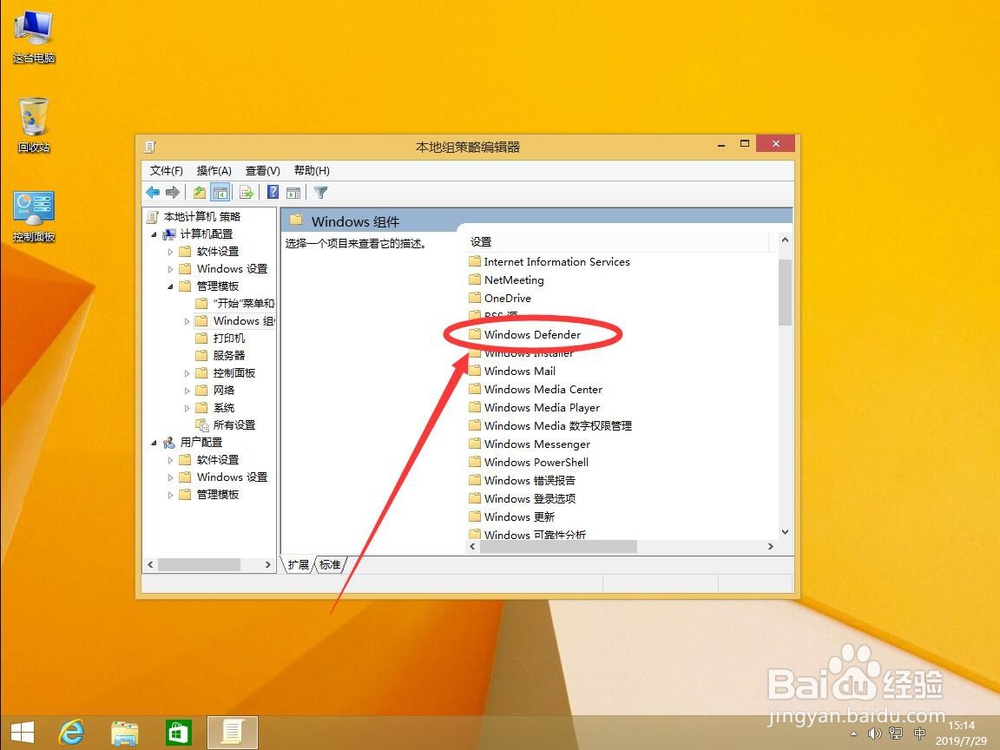Open the 操作(A) menu
This screenshot has height=750, width=1000.
(214, 170)
